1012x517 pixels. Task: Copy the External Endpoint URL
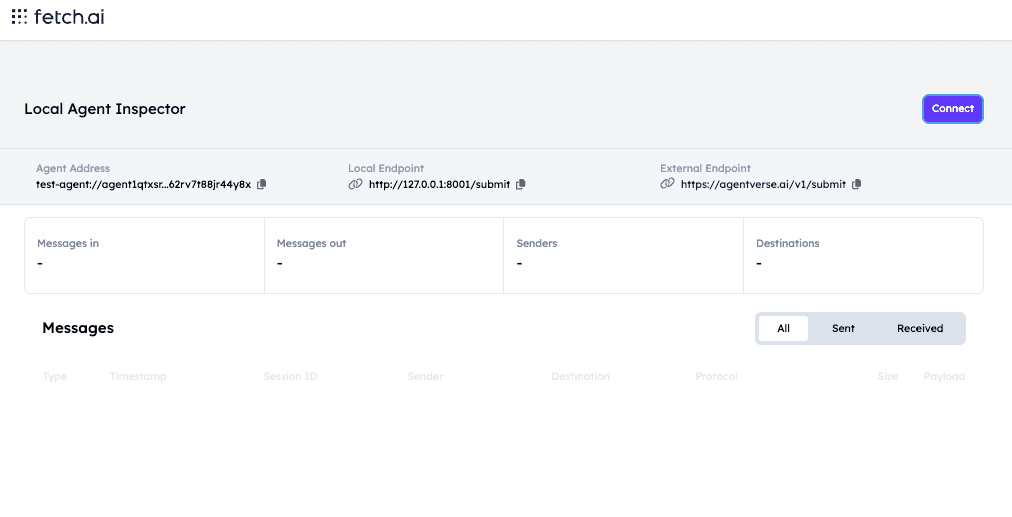856,184
